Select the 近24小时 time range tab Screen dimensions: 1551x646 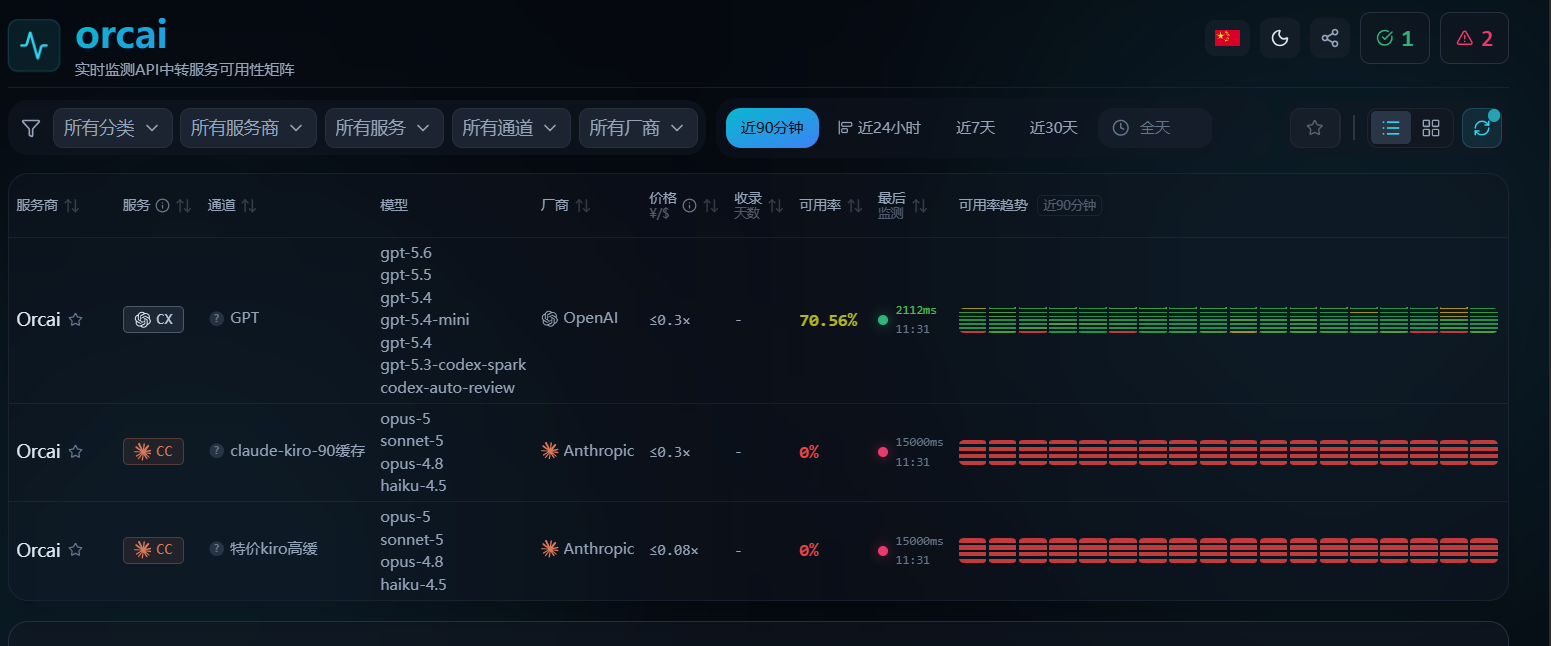click(x=879, y=128)
